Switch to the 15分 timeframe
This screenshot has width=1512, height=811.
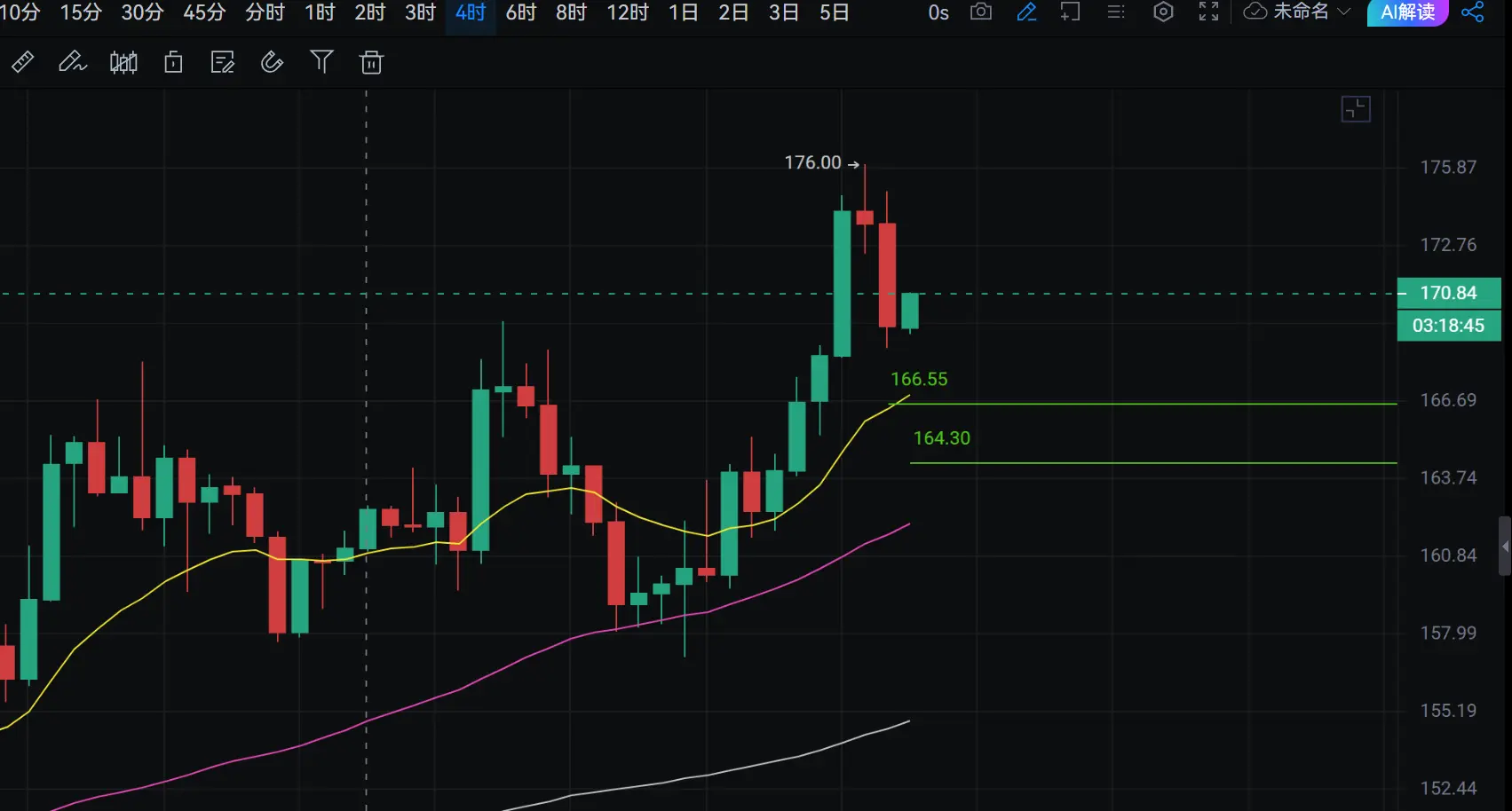81,12
